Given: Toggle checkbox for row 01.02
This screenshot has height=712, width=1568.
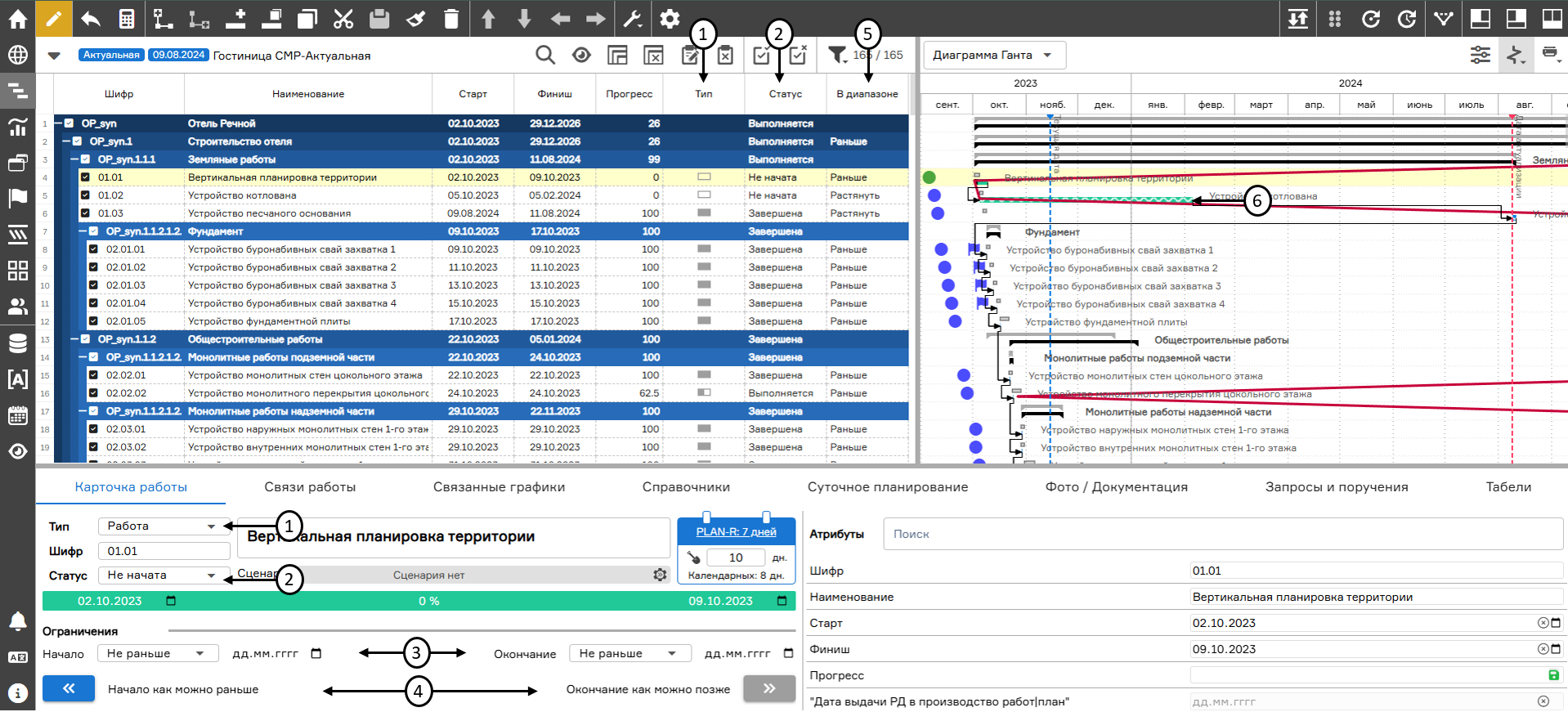Looking at the screenshot, I should point(85,195).
